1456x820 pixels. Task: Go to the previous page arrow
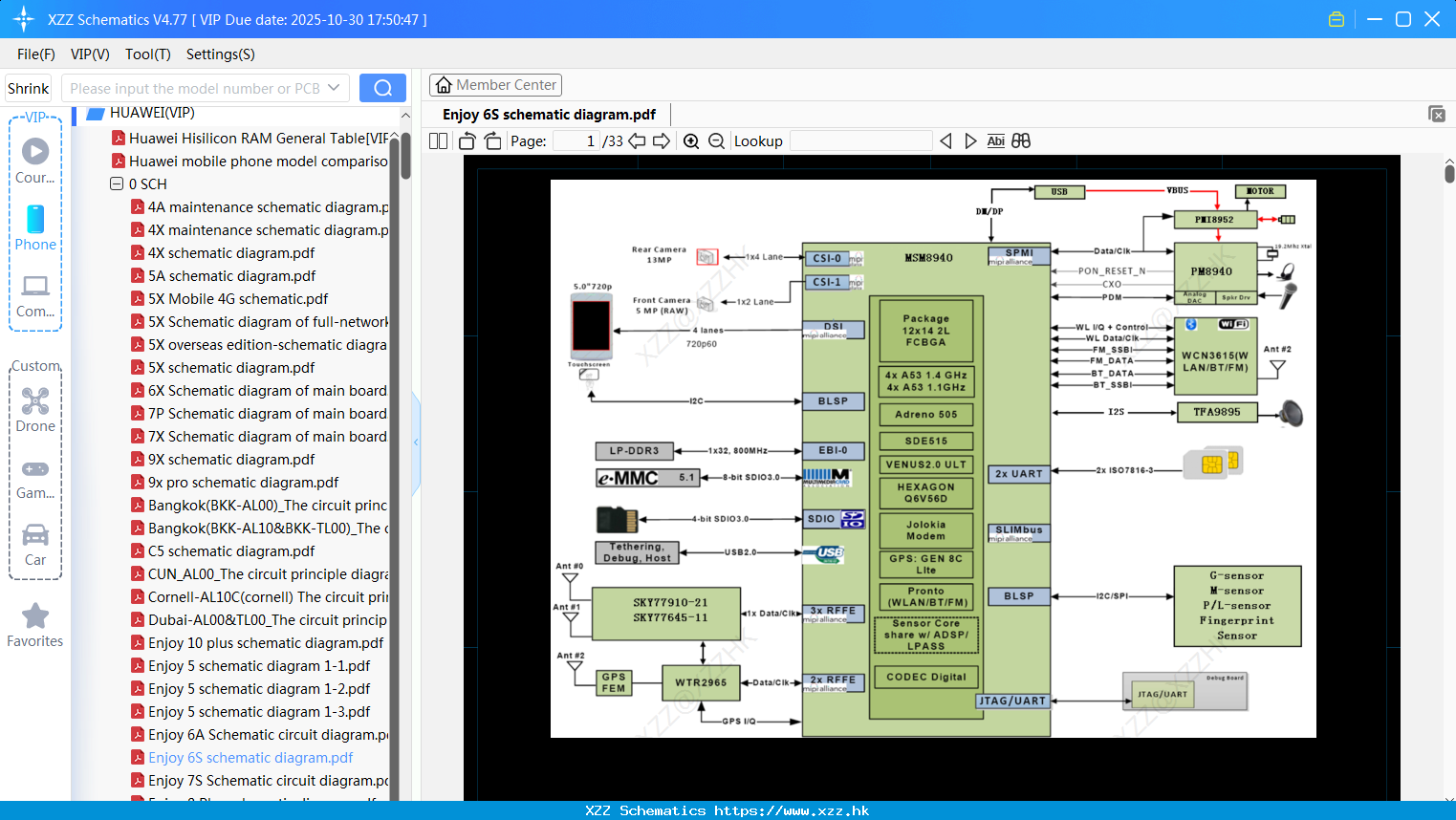point(637,140)
